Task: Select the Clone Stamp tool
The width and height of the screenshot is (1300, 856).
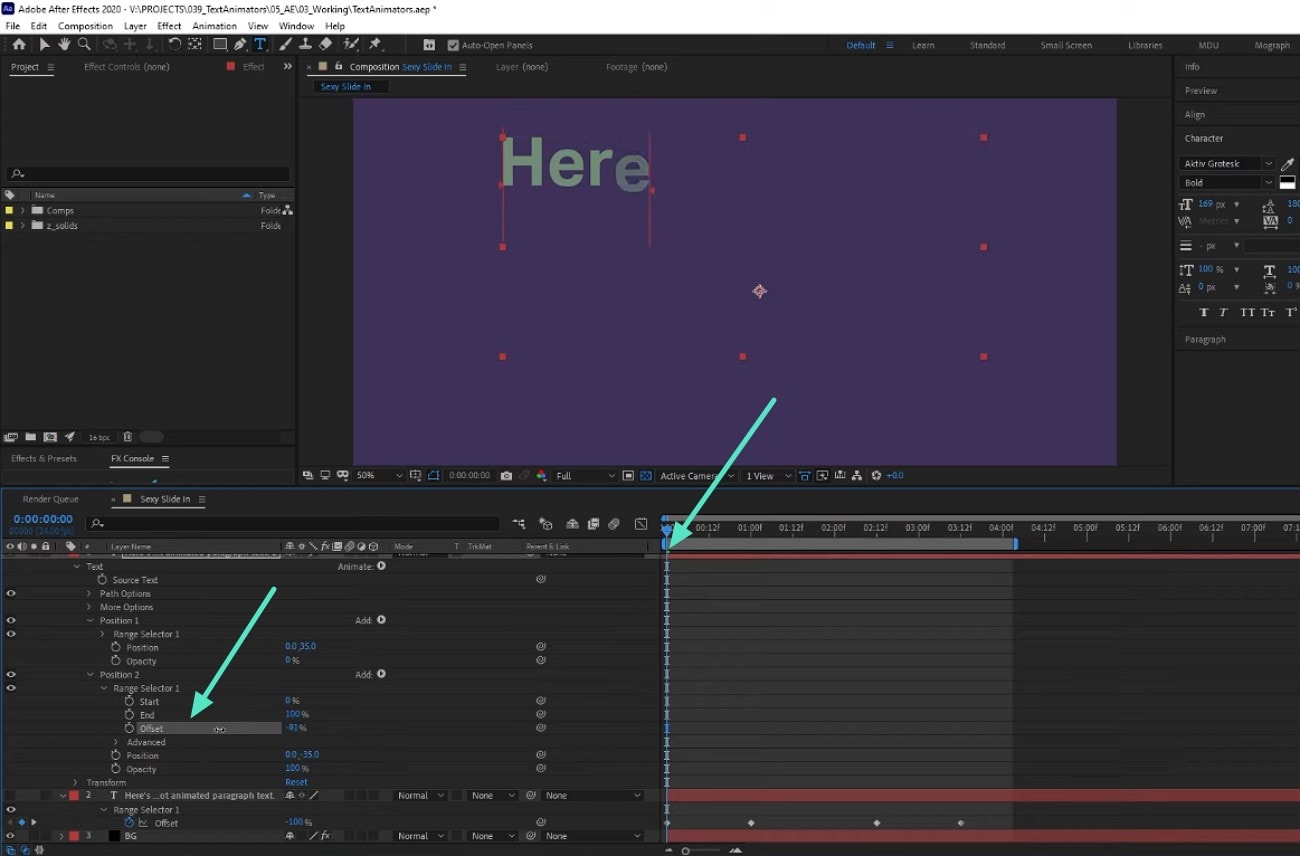Action: [305, 45]
